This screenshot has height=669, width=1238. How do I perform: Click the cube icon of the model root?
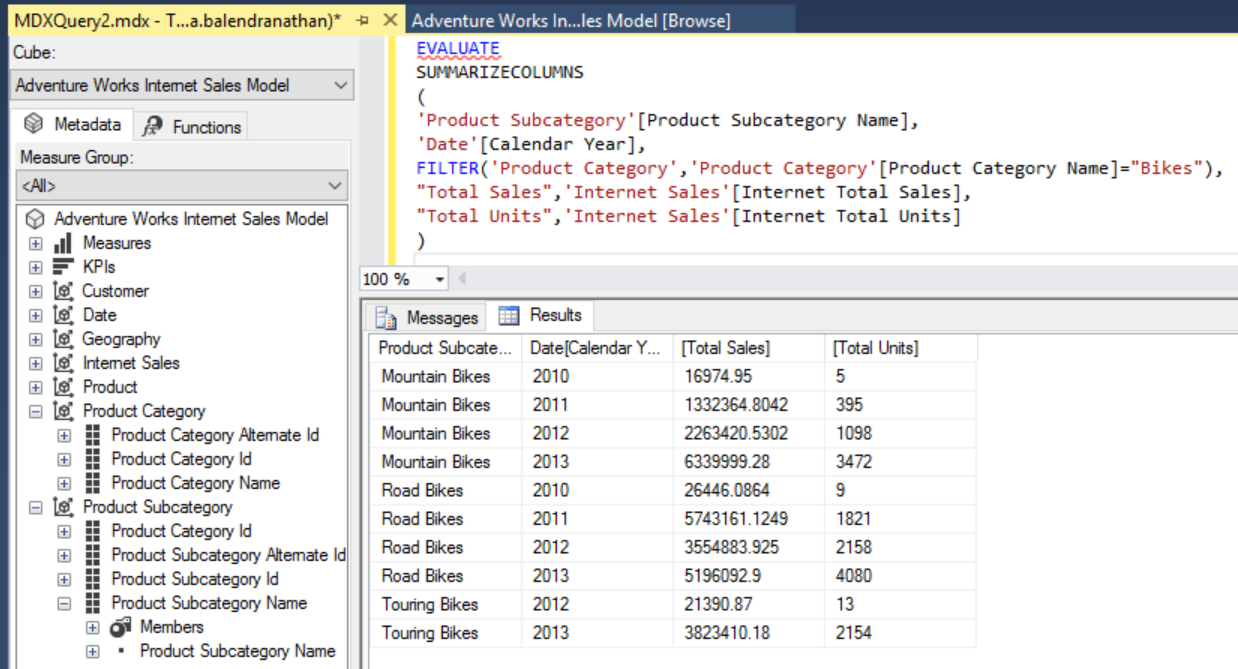click(x=35, y=218)
